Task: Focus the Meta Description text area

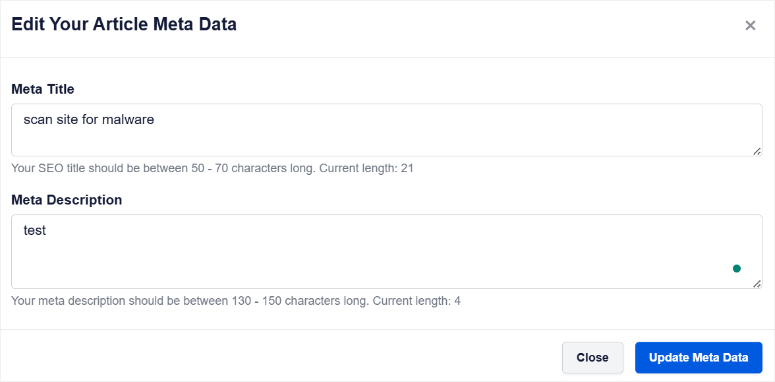Action: [x=387, y=252]
